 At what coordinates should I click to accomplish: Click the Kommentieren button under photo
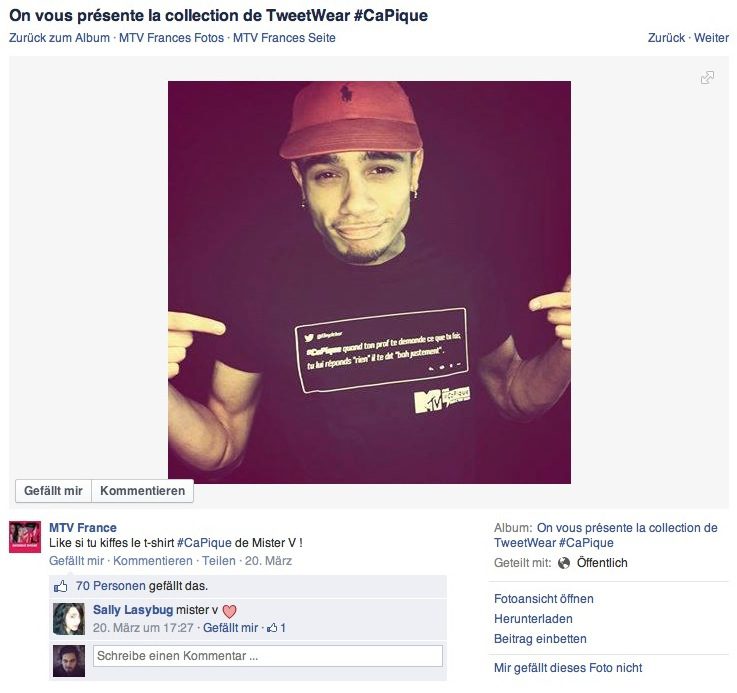(x=142, y=491)
